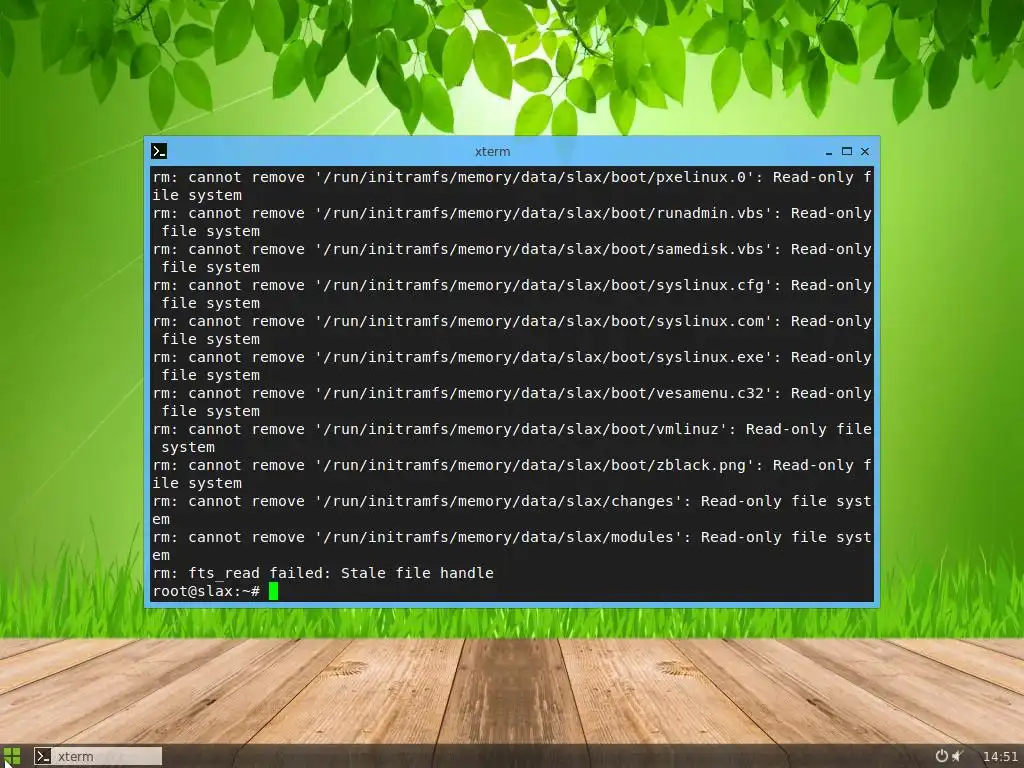Viewport: 1024px width, 768px height.
Task: Click the 'fts_read failed: Stale file handle' line
Action: click(x=323, y=573)
